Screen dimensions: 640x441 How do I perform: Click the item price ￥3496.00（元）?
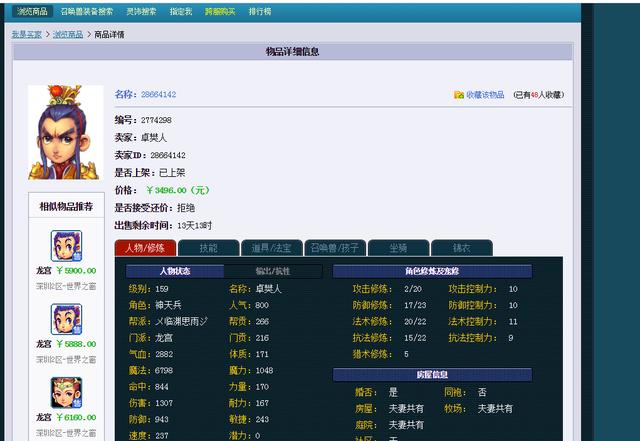(178, 190)
